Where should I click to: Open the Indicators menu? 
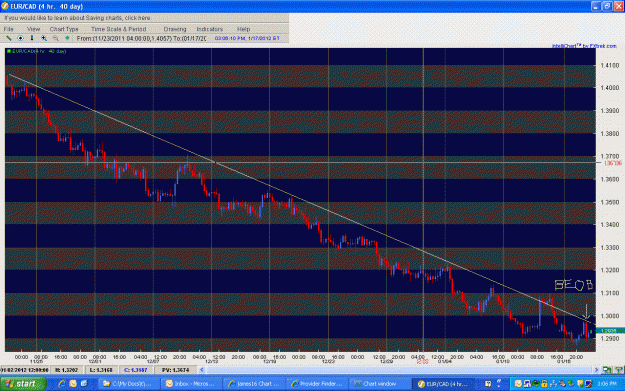[210, 29]
